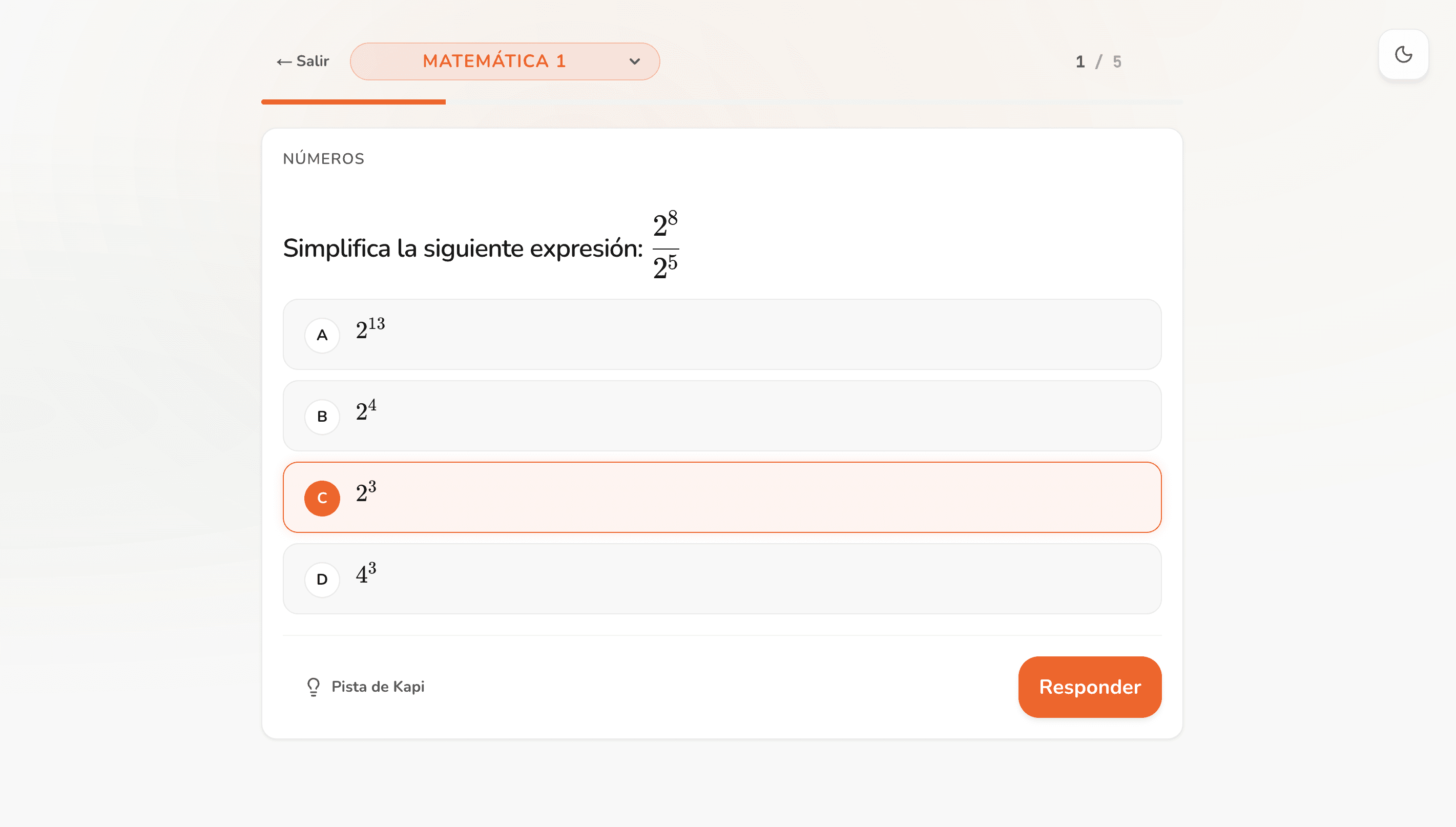Click the orange quiz progress bar

point(353,101)
